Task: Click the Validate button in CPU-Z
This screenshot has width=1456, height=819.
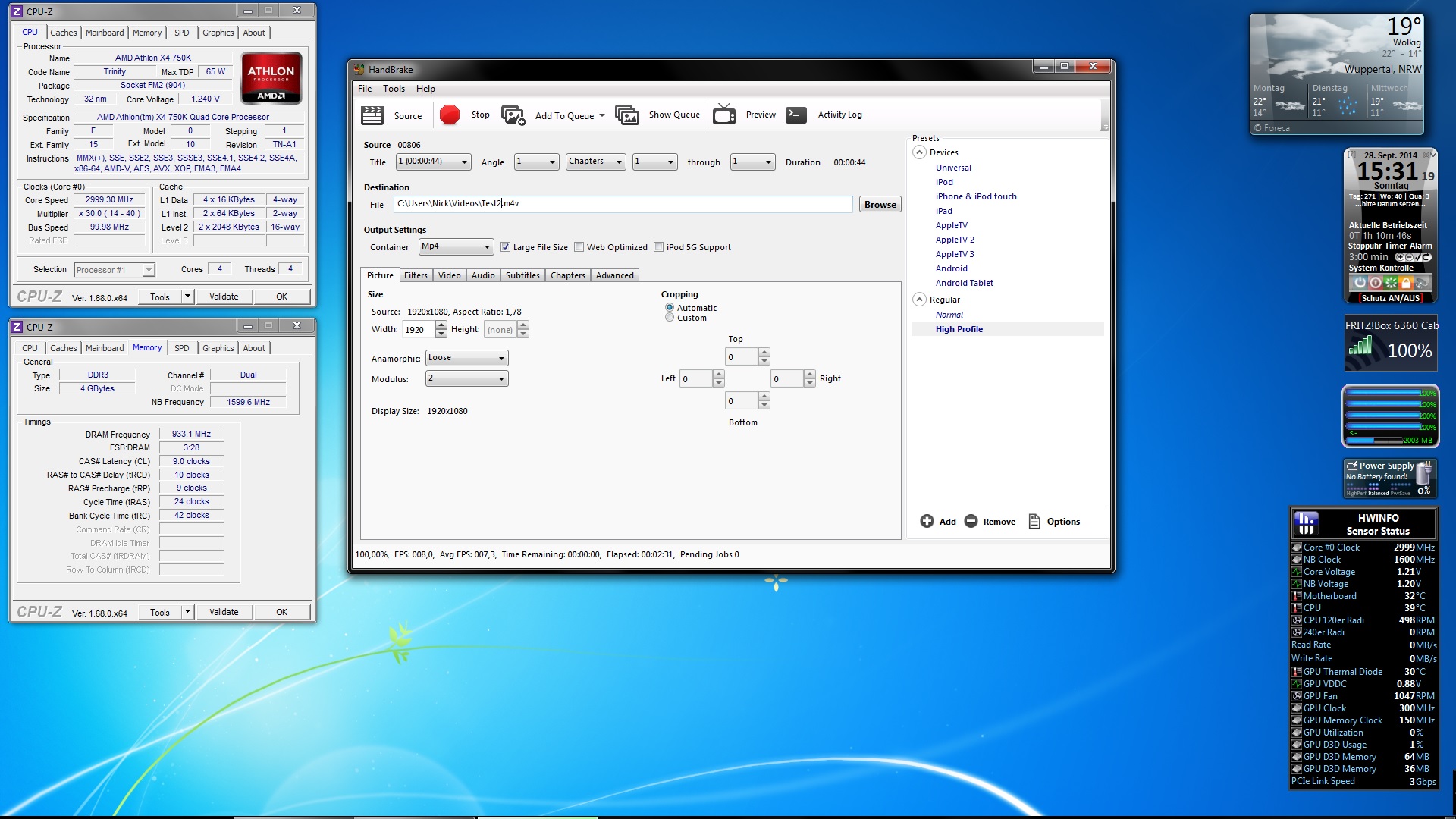Action: tap(224, 297)
